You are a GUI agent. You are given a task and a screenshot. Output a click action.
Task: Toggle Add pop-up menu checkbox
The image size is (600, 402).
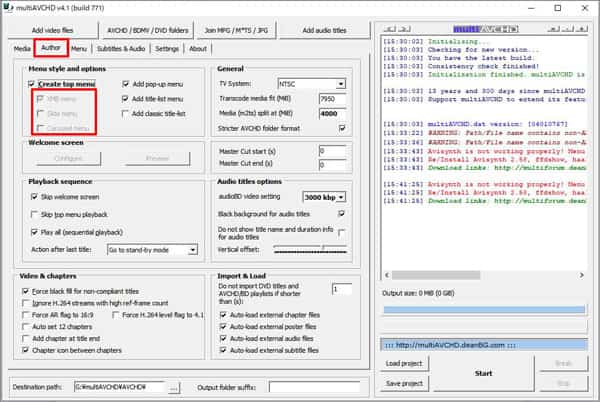point(126,84)
